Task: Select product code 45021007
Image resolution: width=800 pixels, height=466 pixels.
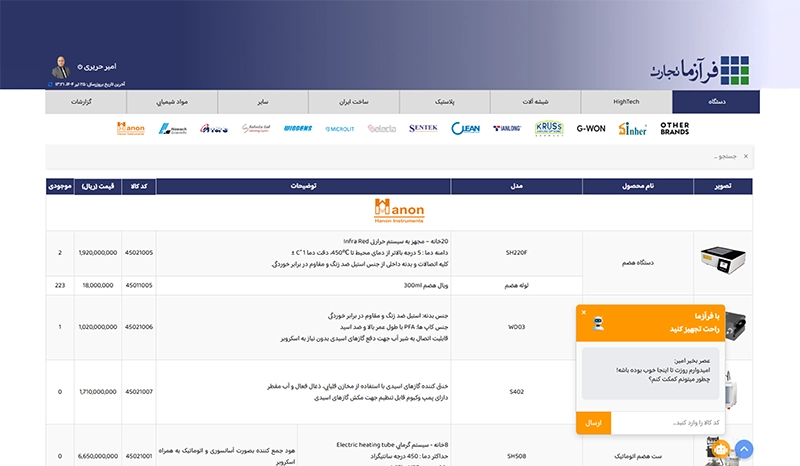Action: point(139,392)
